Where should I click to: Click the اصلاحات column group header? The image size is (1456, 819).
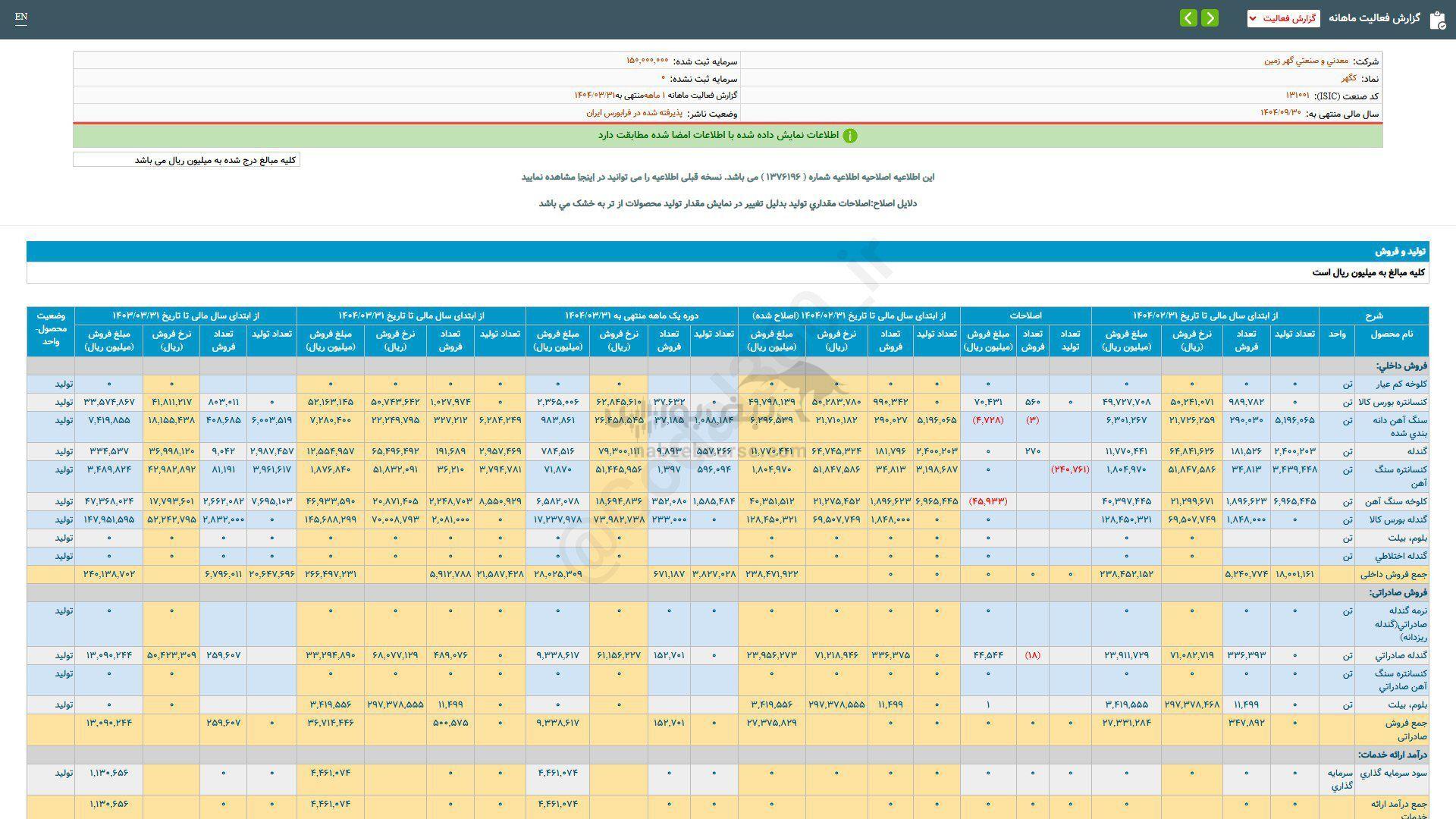[1025, 315]
